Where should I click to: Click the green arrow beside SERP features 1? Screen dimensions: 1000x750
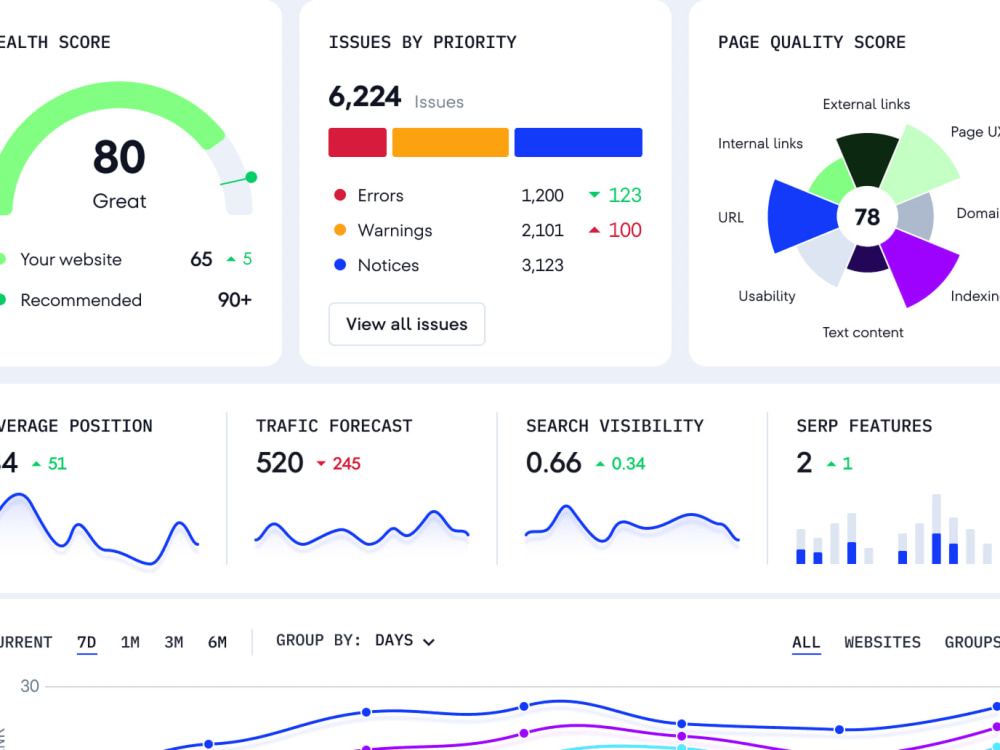831,464
